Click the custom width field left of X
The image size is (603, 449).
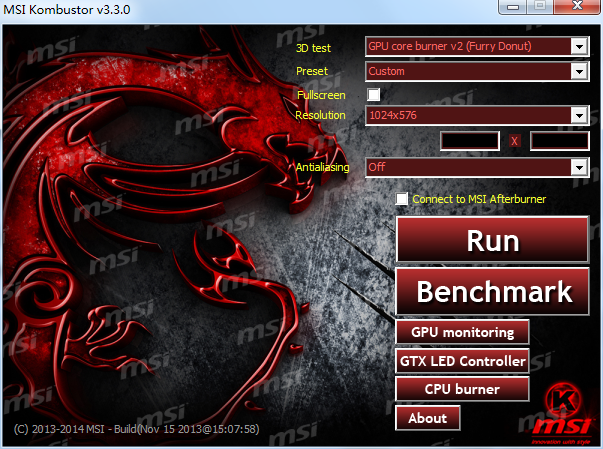[470, 141]
